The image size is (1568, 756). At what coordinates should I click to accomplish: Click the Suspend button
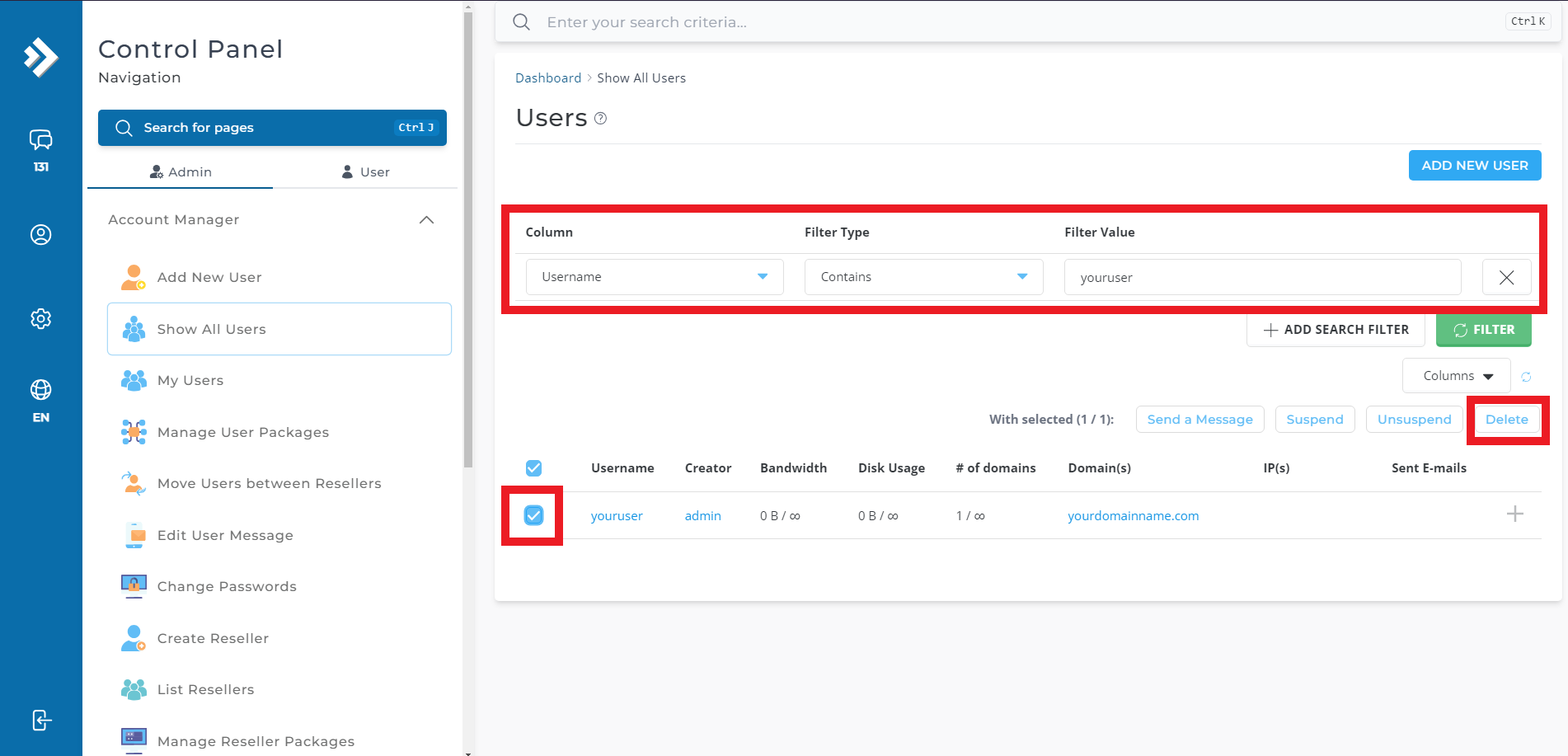(x=1315, y=419)
